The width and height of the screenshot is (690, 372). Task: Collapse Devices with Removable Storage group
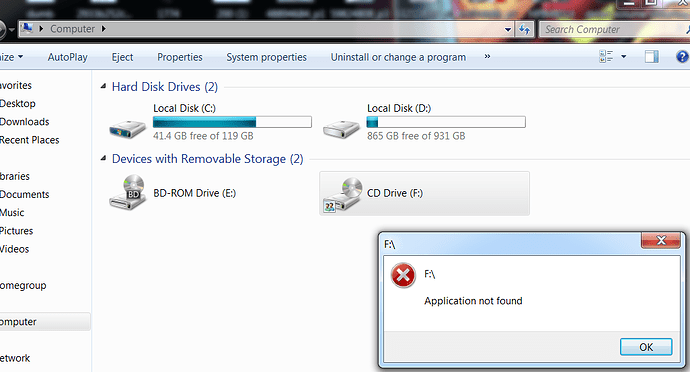pos(103,158)
